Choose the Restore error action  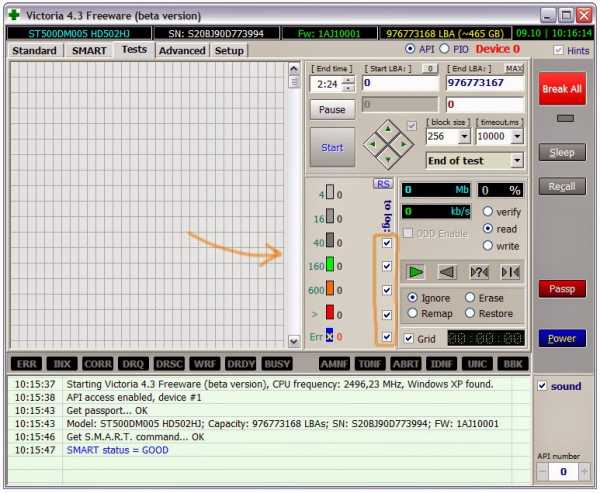[x=470, y=313]
